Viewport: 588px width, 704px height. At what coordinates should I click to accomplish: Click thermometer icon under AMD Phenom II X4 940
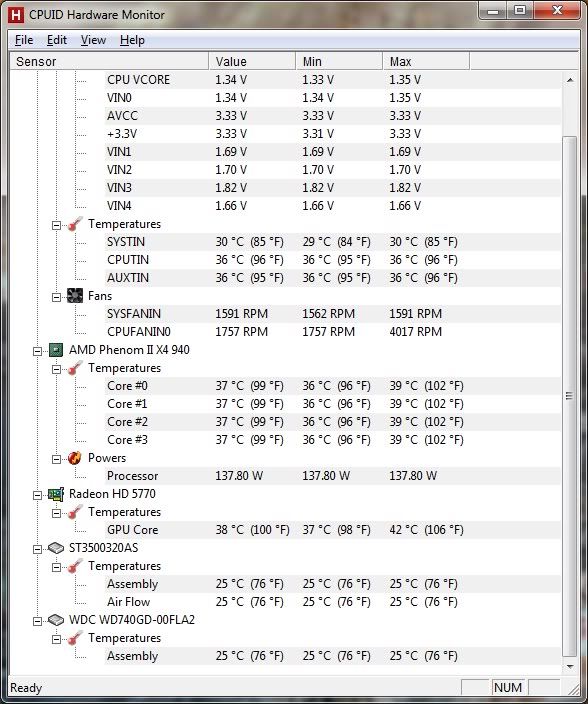click(75, 368)
